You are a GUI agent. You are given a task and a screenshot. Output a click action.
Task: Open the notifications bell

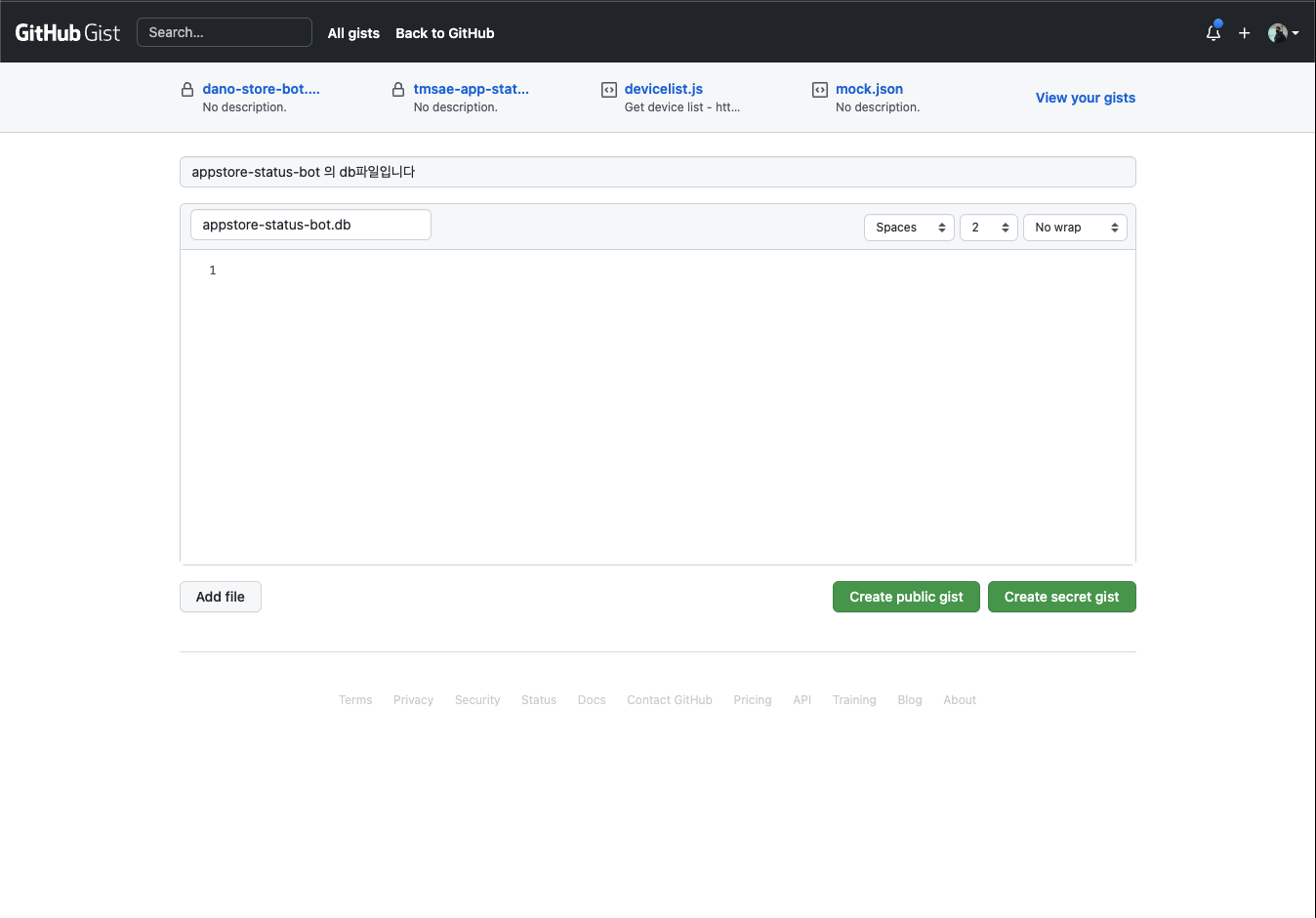[x=1213, y=32]
